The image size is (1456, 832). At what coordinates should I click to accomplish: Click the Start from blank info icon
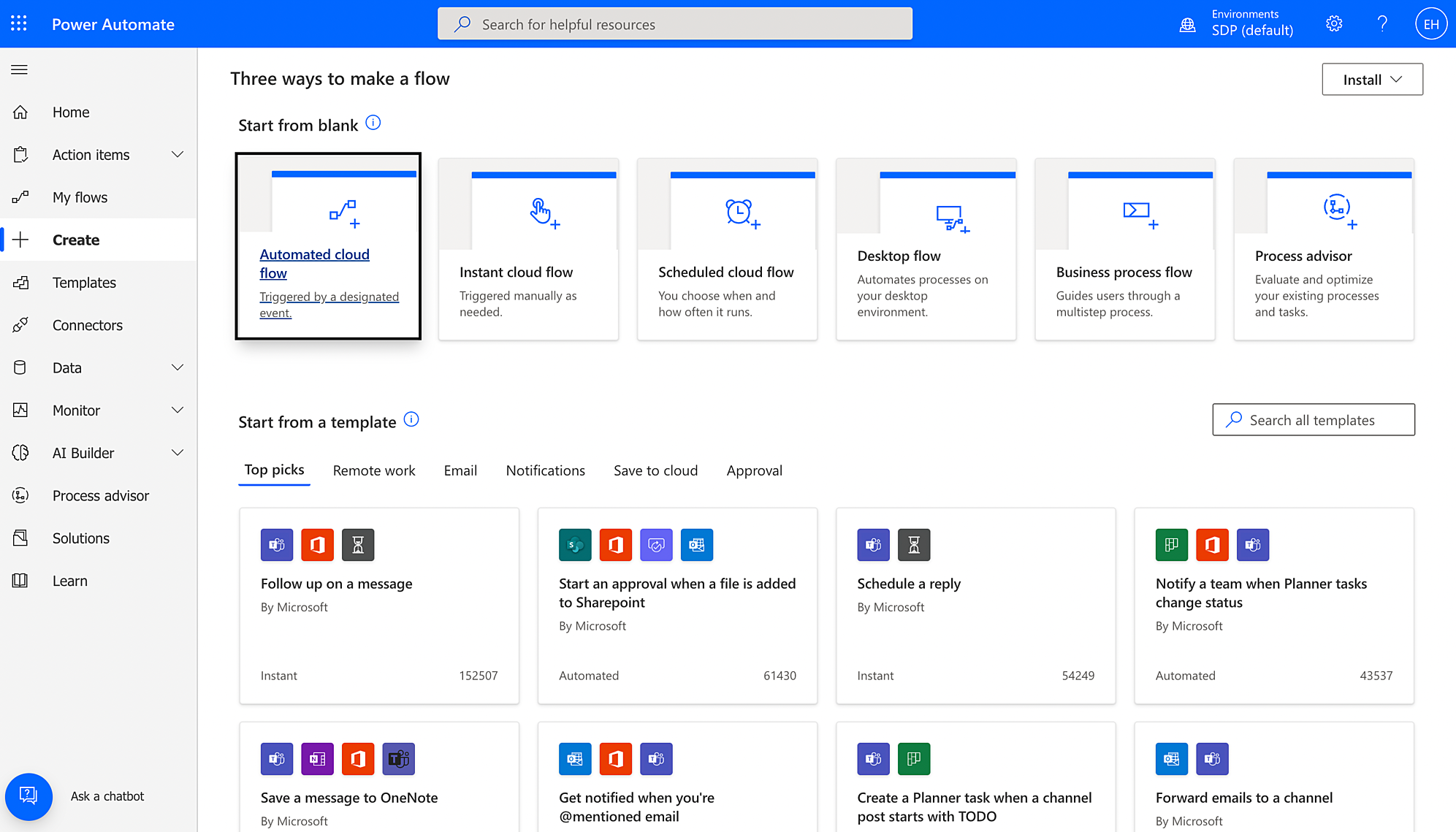(373, 123)
